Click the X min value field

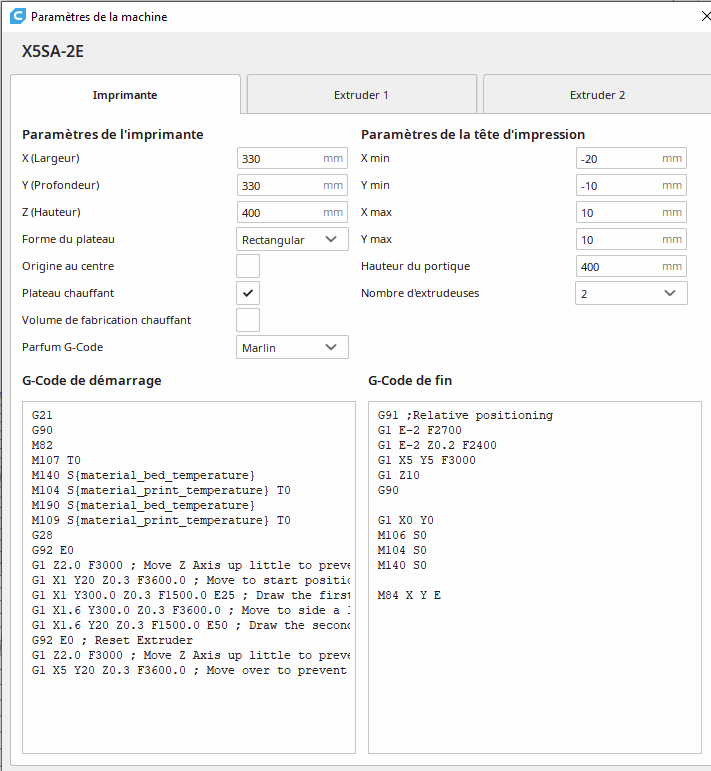tap(631, 158)
